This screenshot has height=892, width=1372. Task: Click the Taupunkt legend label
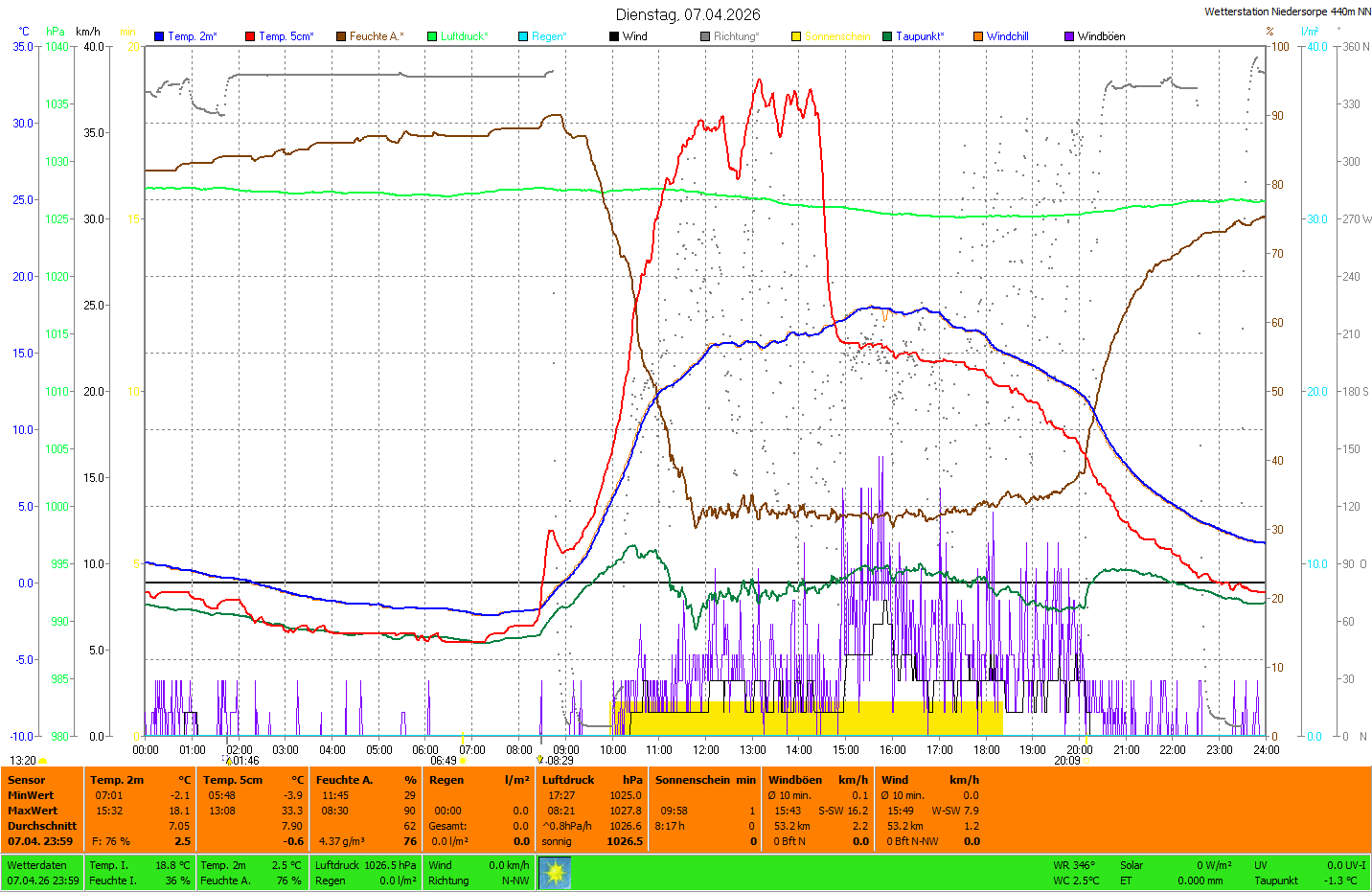(x=920, y=36)
